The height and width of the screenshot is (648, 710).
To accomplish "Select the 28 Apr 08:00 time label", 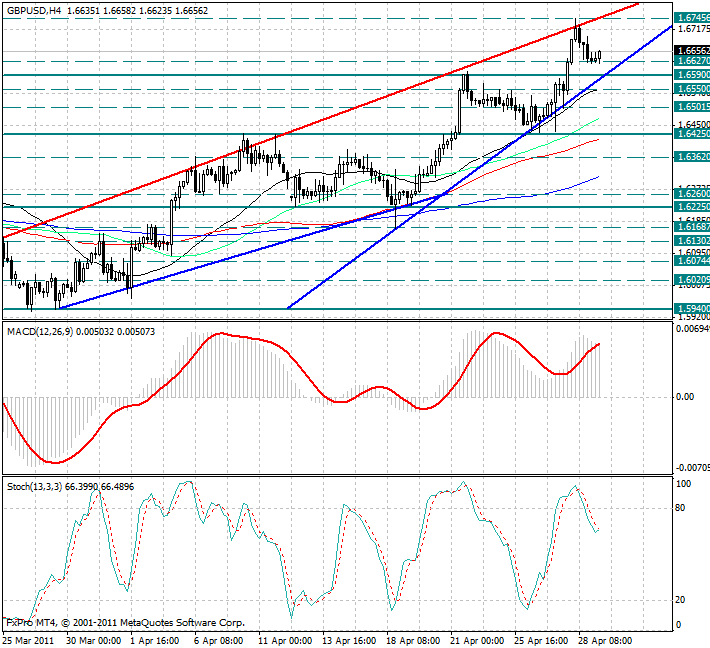I will click(x=605, y=641).
